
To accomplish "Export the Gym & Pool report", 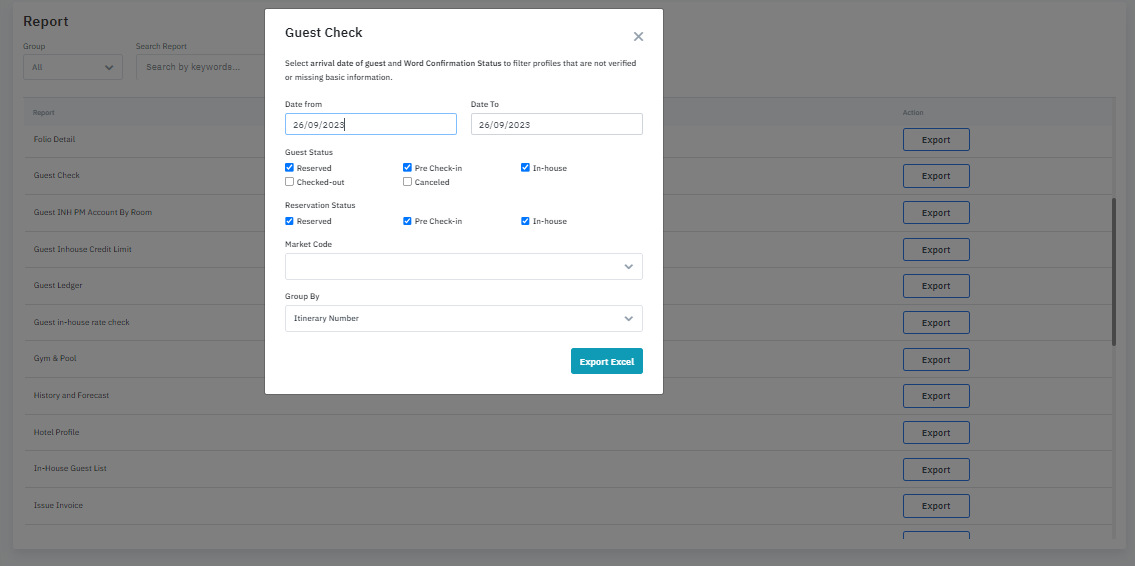I will coord(935,360).
